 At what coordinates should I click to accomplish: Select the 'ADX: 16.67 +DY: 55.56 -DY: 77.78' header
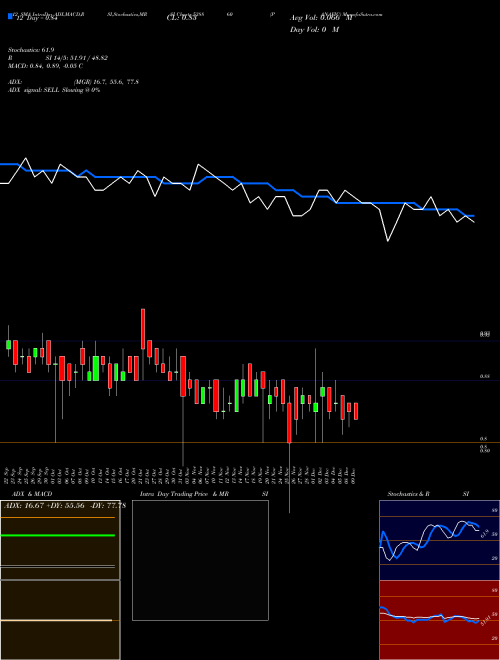[x=65, y=506]
